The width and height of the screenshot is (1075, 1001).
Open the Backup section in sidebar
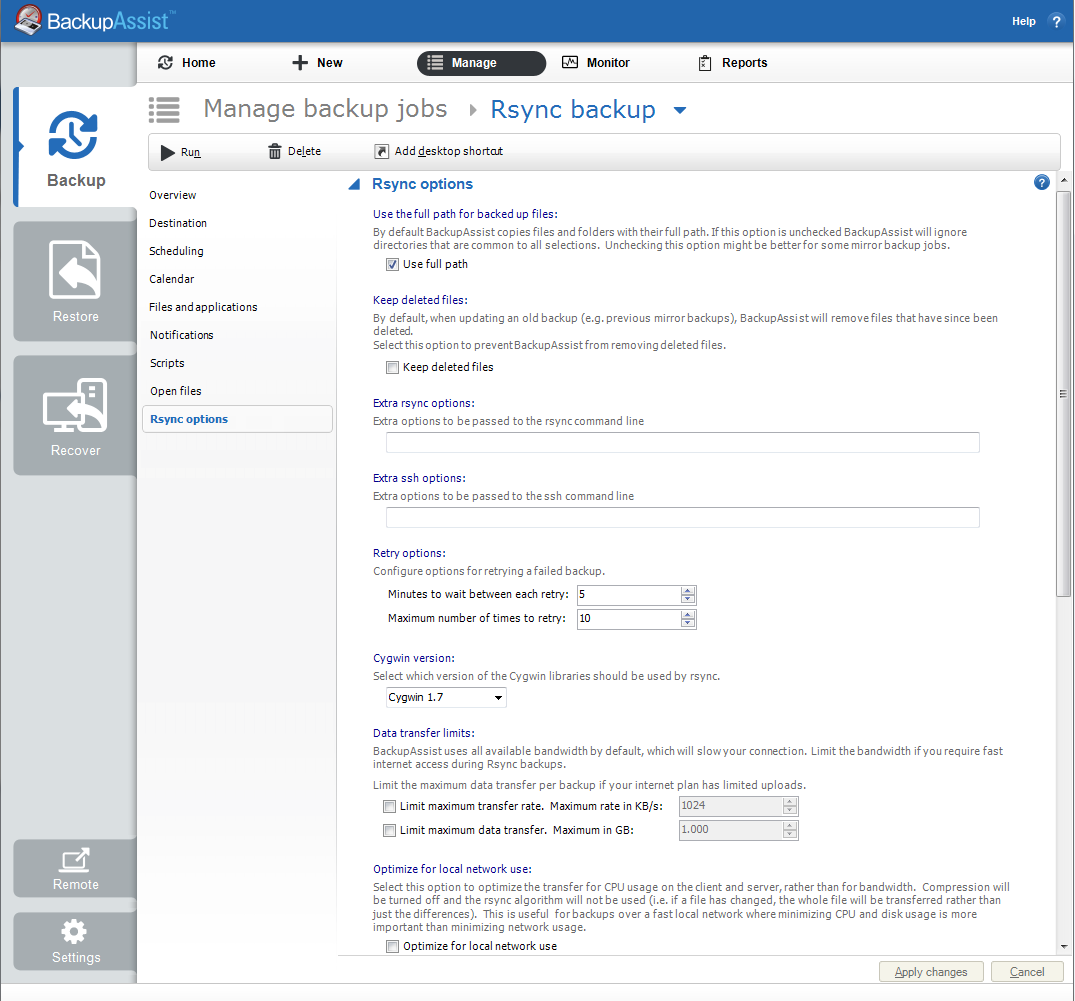click(x=75, y=147)
